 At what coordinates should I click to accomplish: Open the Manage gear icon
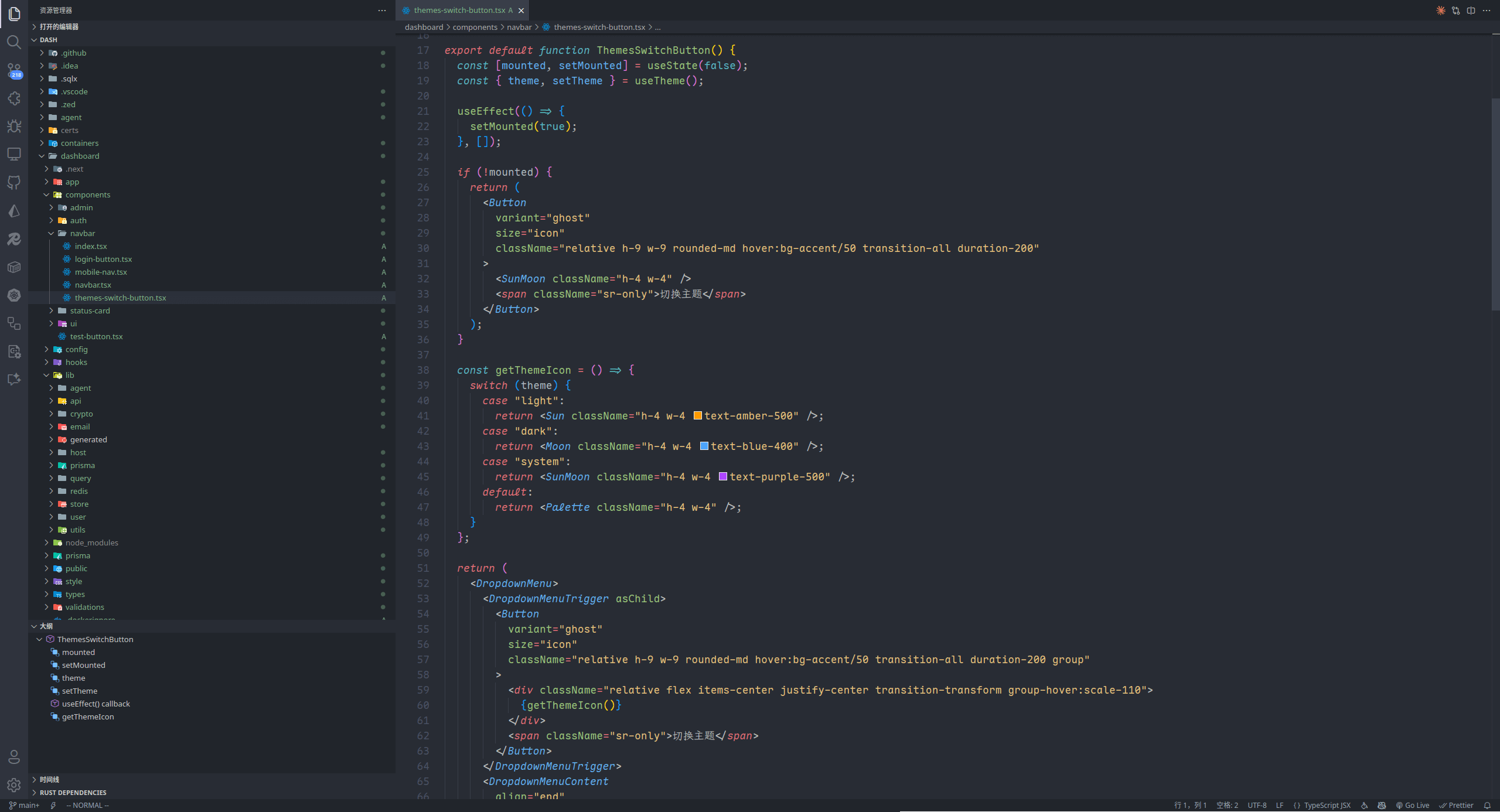(x=14, y=784)
